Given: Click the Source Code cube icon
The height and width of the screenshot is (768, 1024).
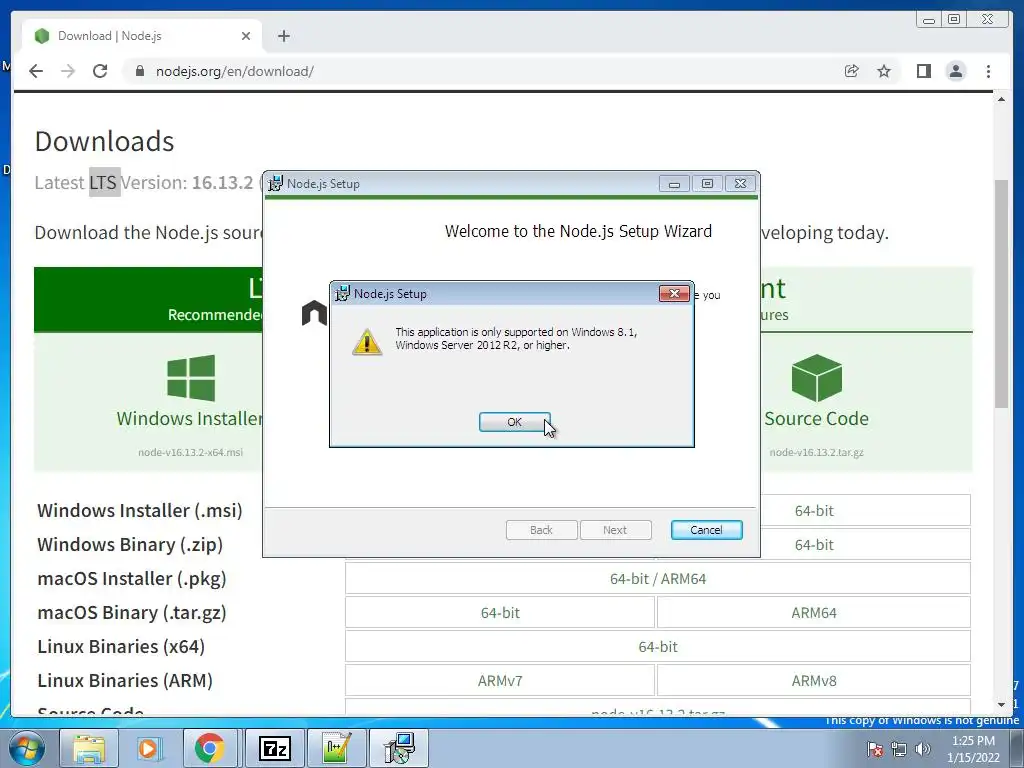Looking at the screenshot, I should click(816, 377).
